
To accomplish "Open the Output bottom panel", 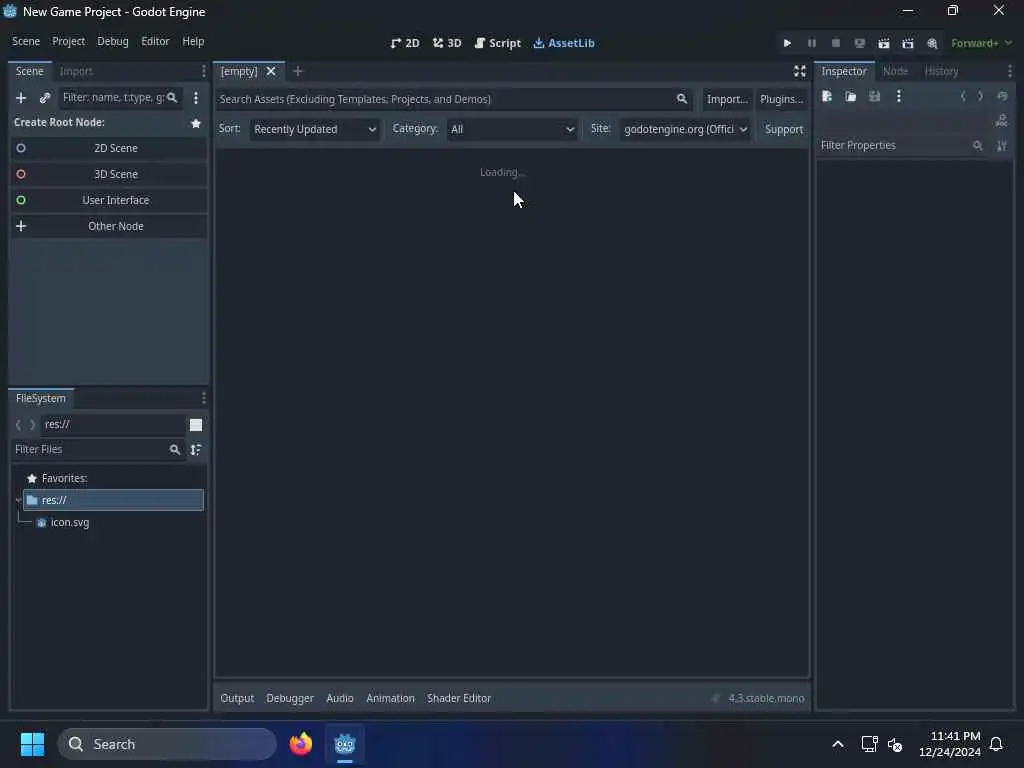I will [237, 698].
